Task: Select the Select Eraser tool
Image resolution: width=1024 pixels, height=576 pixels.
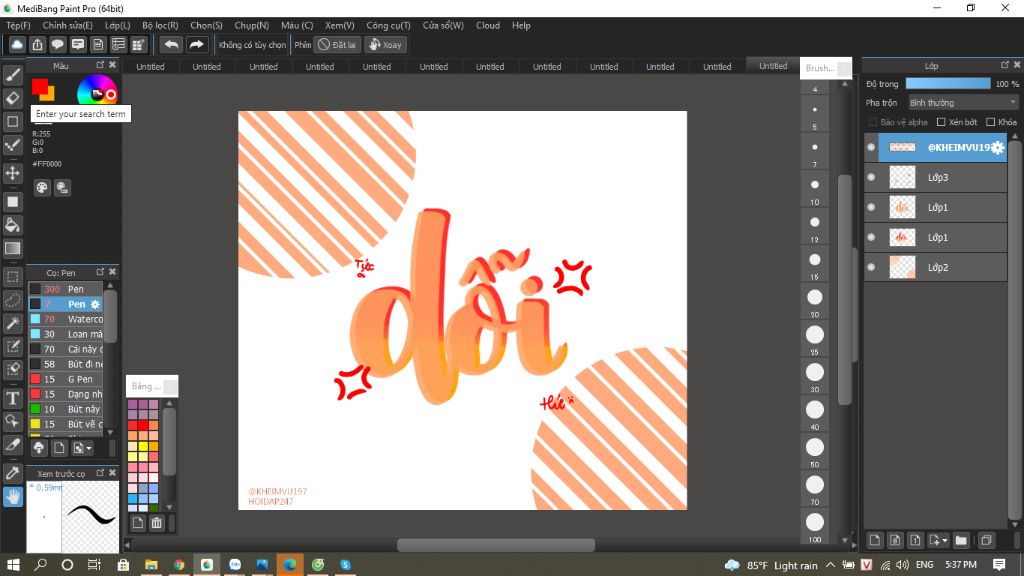Action: (12, 369)
